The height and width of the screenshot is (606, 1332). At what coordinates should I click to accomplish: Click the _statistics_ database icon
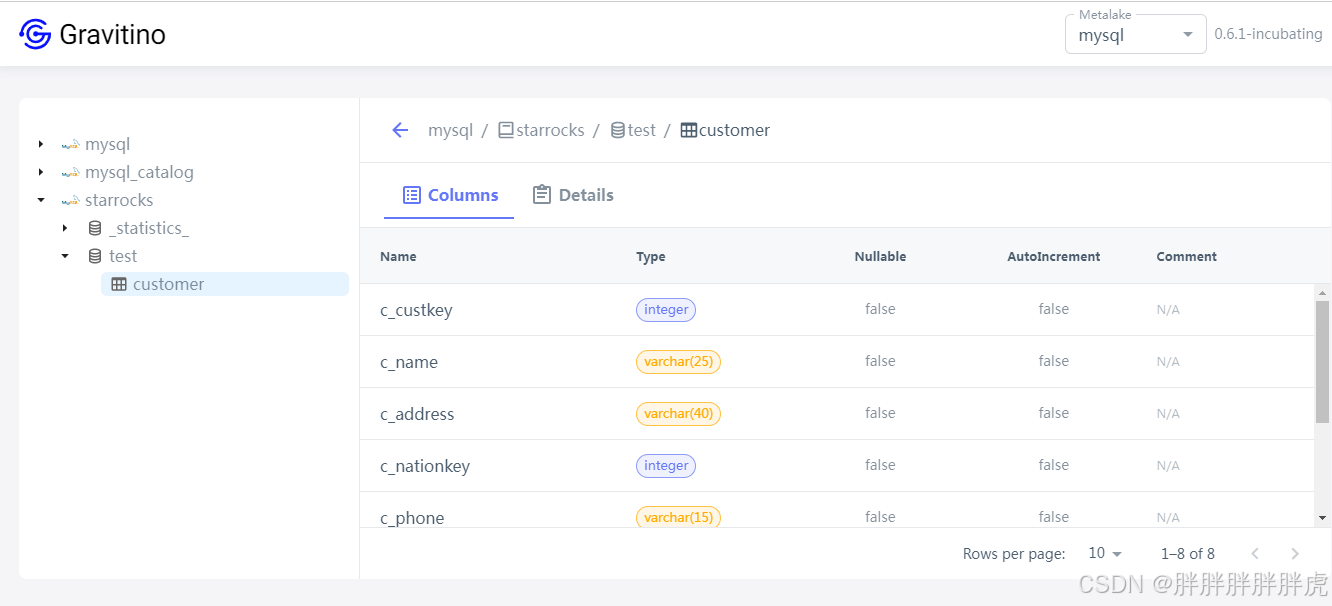(x=95, y=228)
